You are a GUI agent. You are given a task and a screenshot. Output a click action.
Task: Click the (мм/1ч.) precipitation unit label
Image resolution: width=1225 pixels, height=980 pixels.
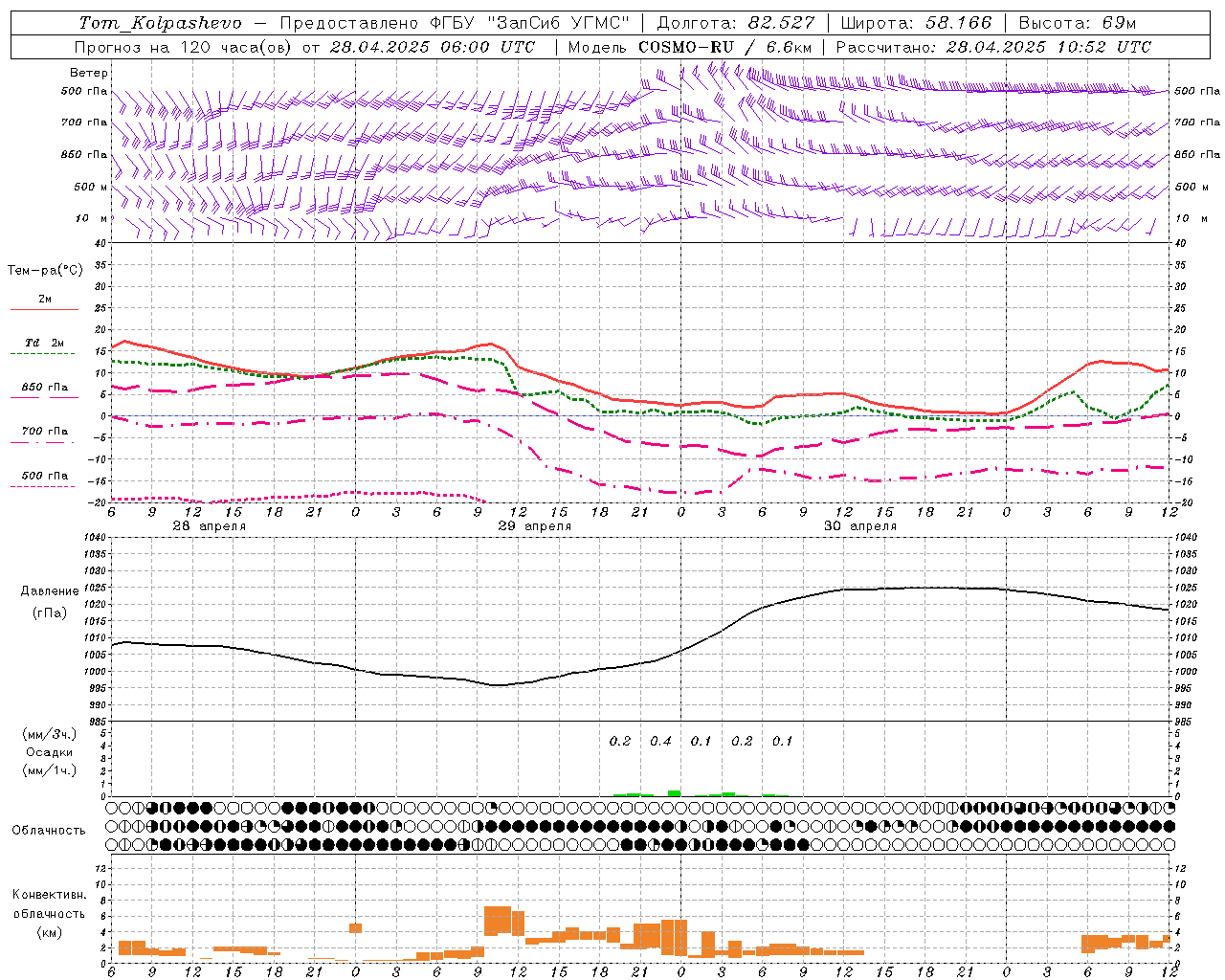pos(50,770)
